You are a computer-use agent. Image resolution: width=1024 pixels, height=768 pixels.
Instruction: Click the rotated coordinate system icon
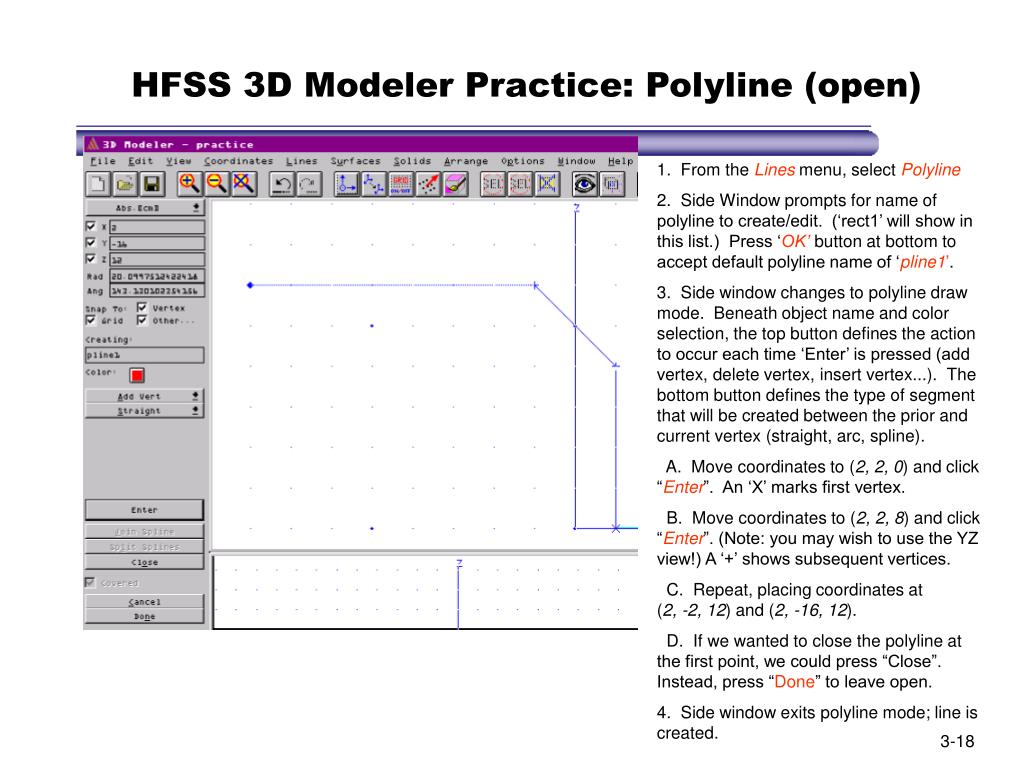(x=374, y=184)
